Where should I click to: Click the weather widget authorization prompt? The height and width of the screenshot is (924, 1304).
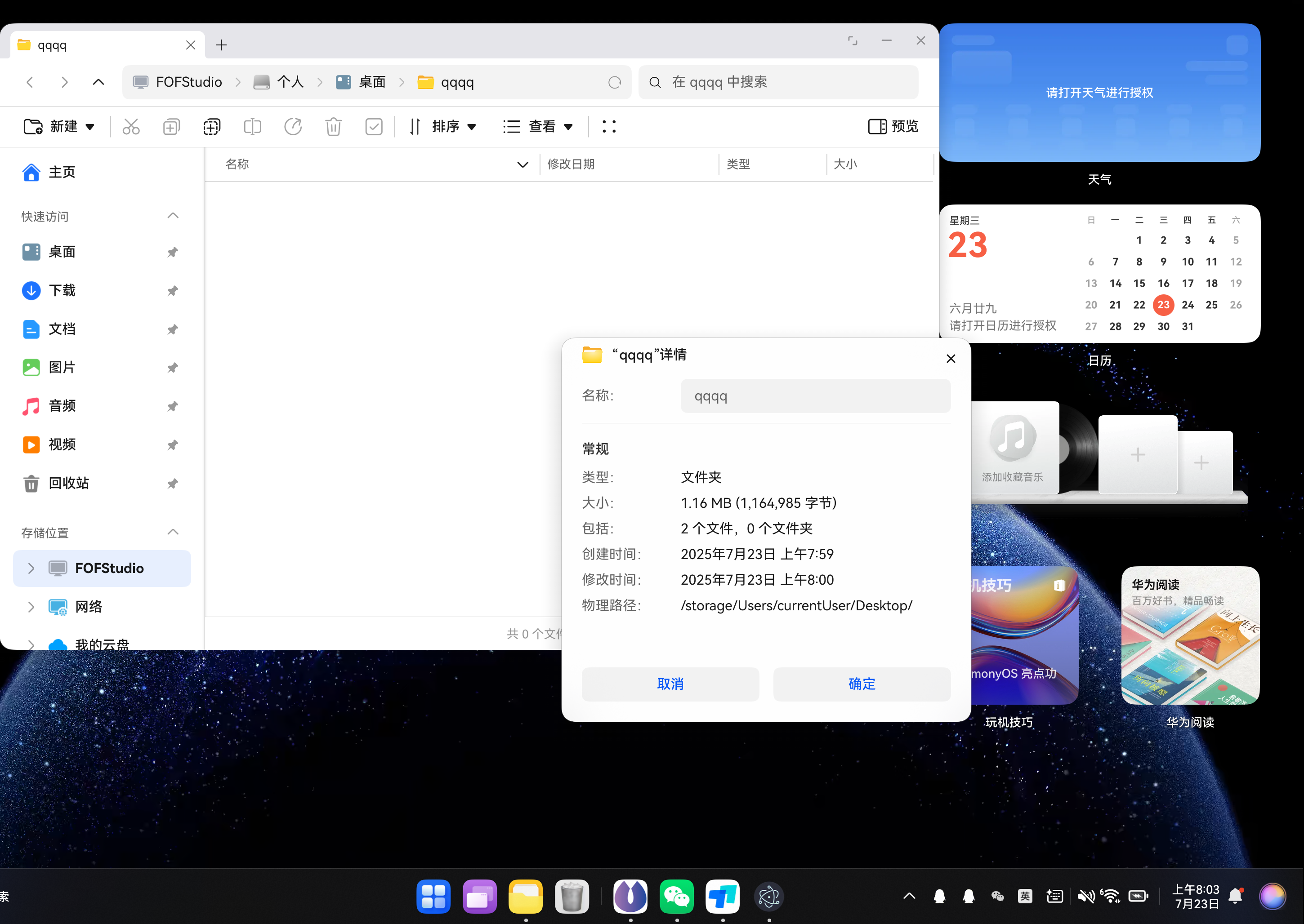pyautogui.click(x=1100, y=93)
